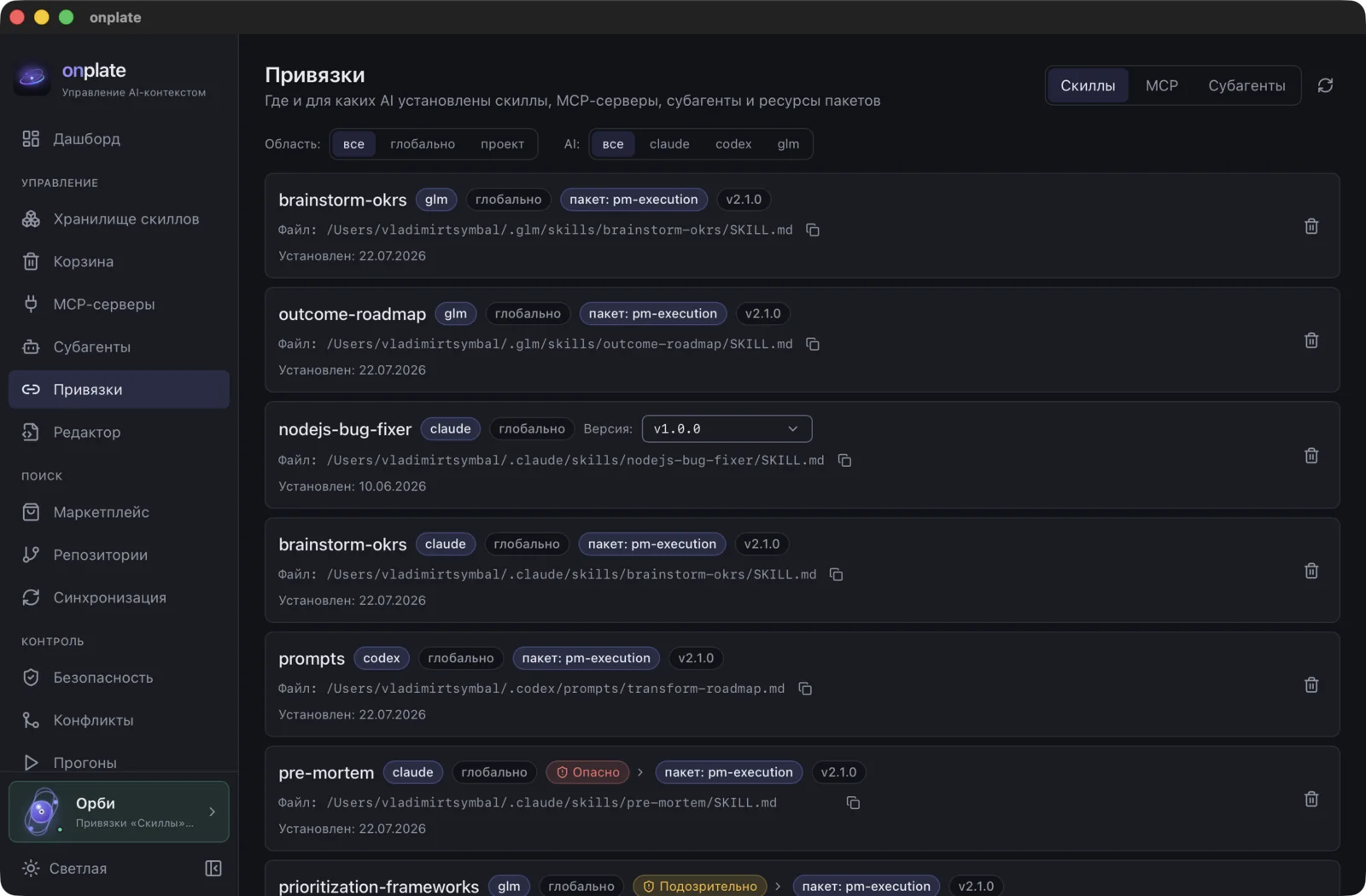Open version dropdown for nodejs-bug-fixer

(x=727, y=429)
